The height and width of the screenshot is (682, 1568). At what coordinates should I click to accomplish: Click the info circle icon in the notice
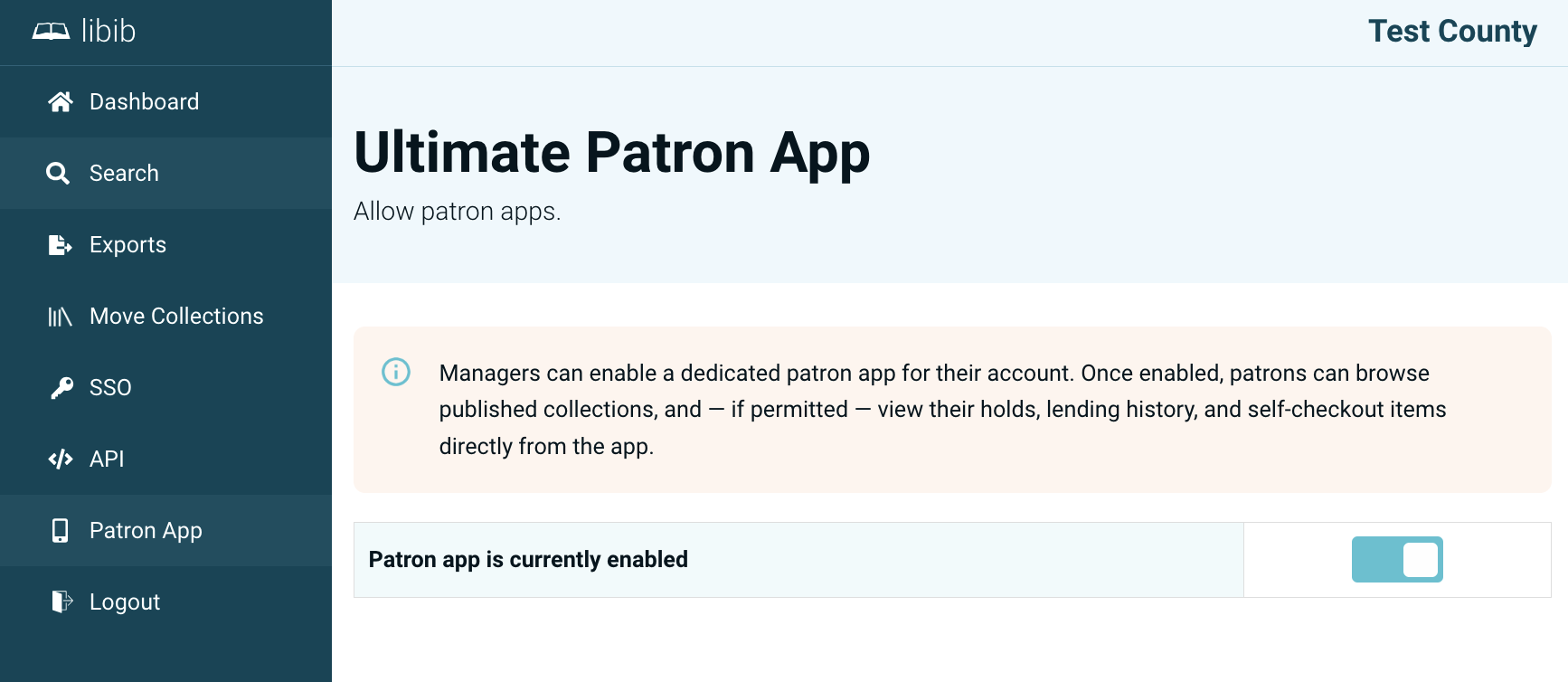pyautogui.click(x=396, y=372)
